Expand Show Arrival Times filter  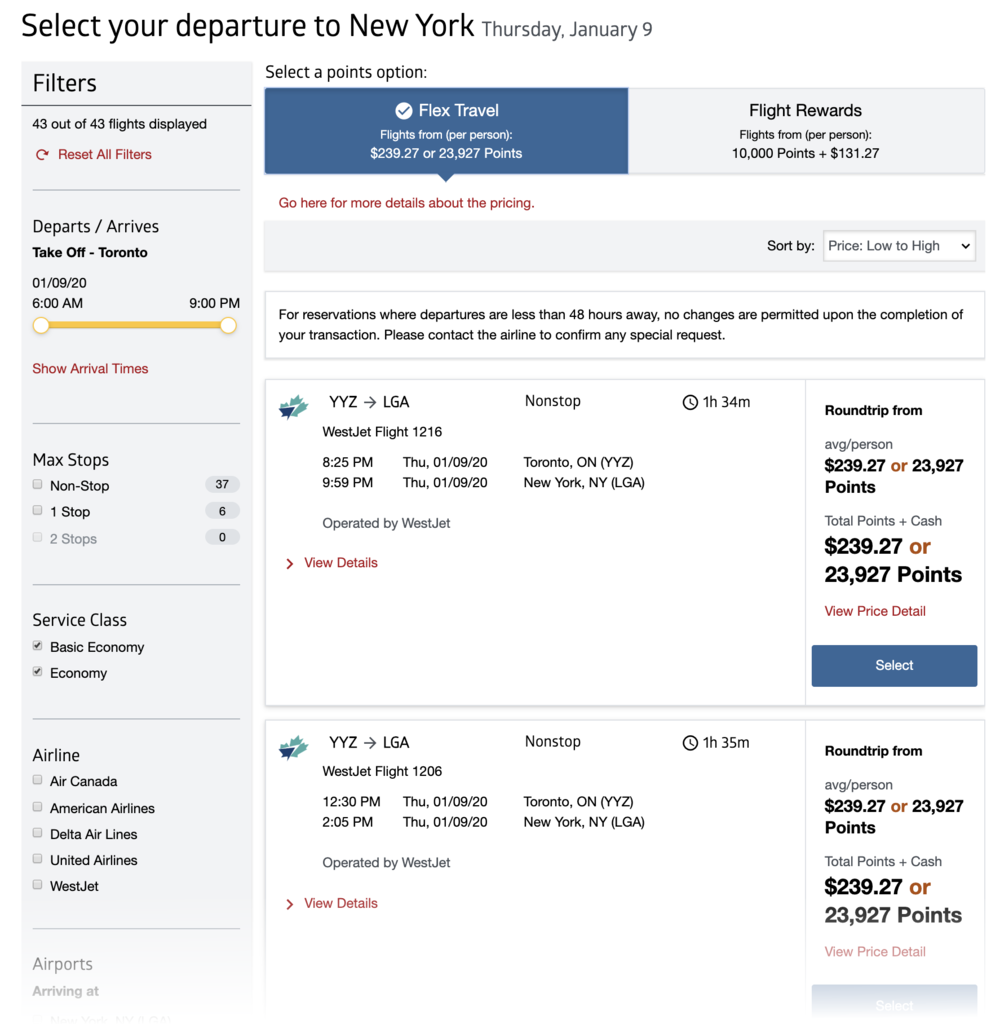(x=90, y=369)
